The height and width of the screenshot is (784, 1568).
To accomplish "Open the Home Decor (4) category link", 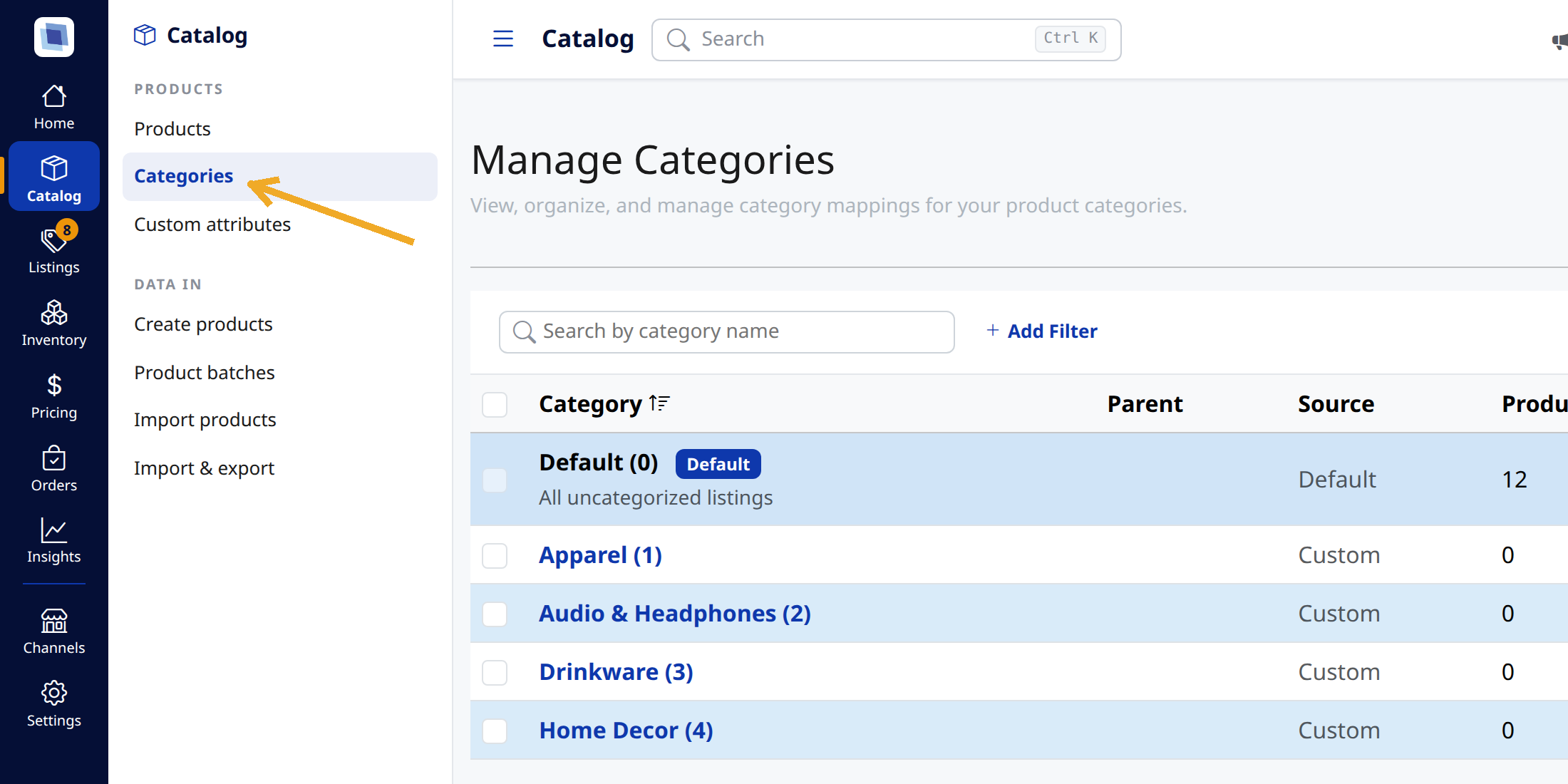I will click(x=626, y=731).
